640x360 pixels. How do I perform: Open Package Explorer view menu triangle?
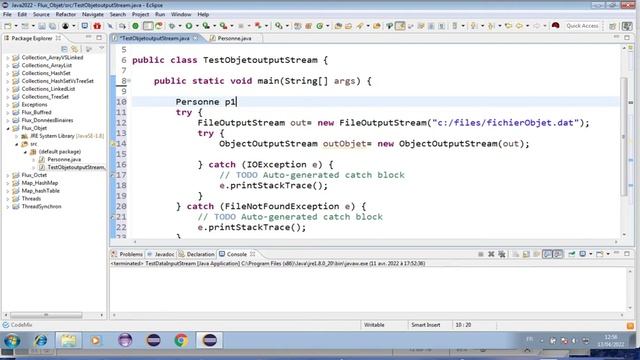coord(102,49)
